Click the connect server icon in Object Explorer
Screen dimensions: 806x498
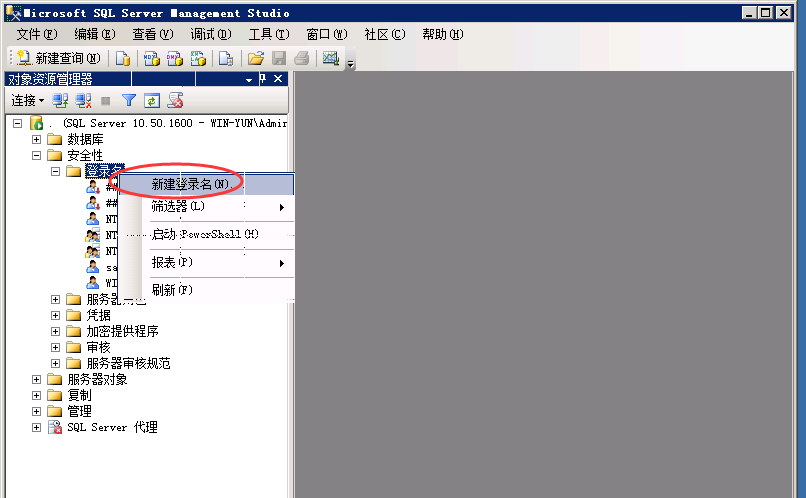pos(60,101)
